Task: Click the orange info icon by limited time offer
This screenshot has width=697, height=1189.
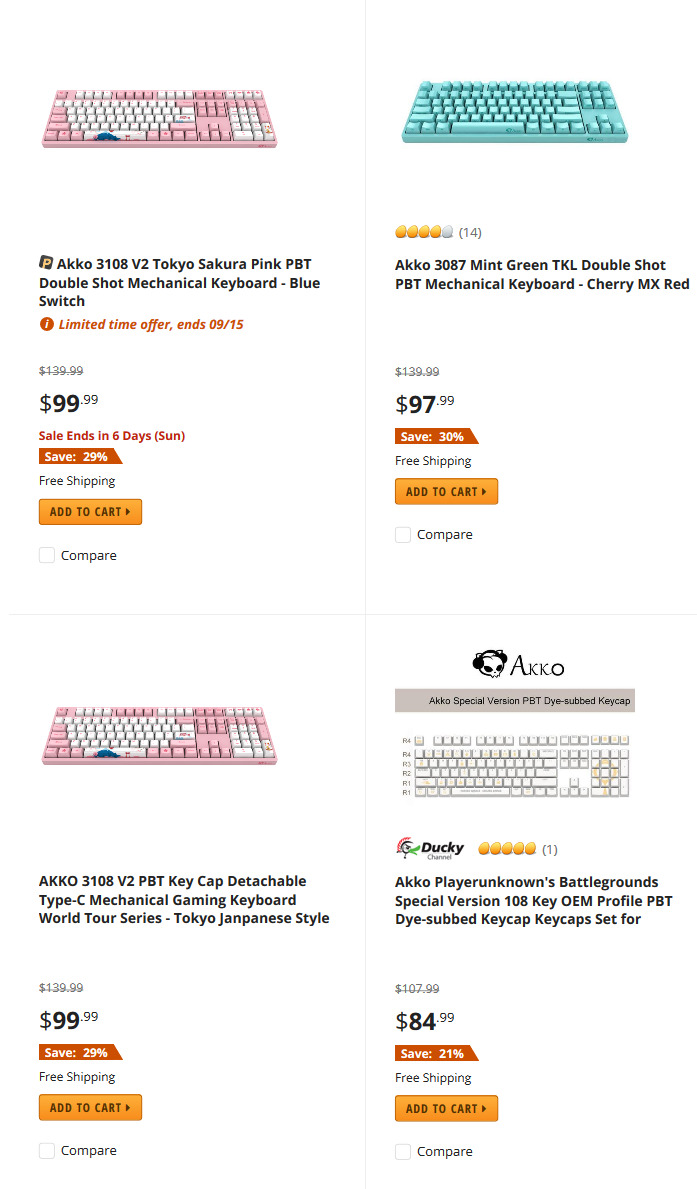Action: coord(46,325)
